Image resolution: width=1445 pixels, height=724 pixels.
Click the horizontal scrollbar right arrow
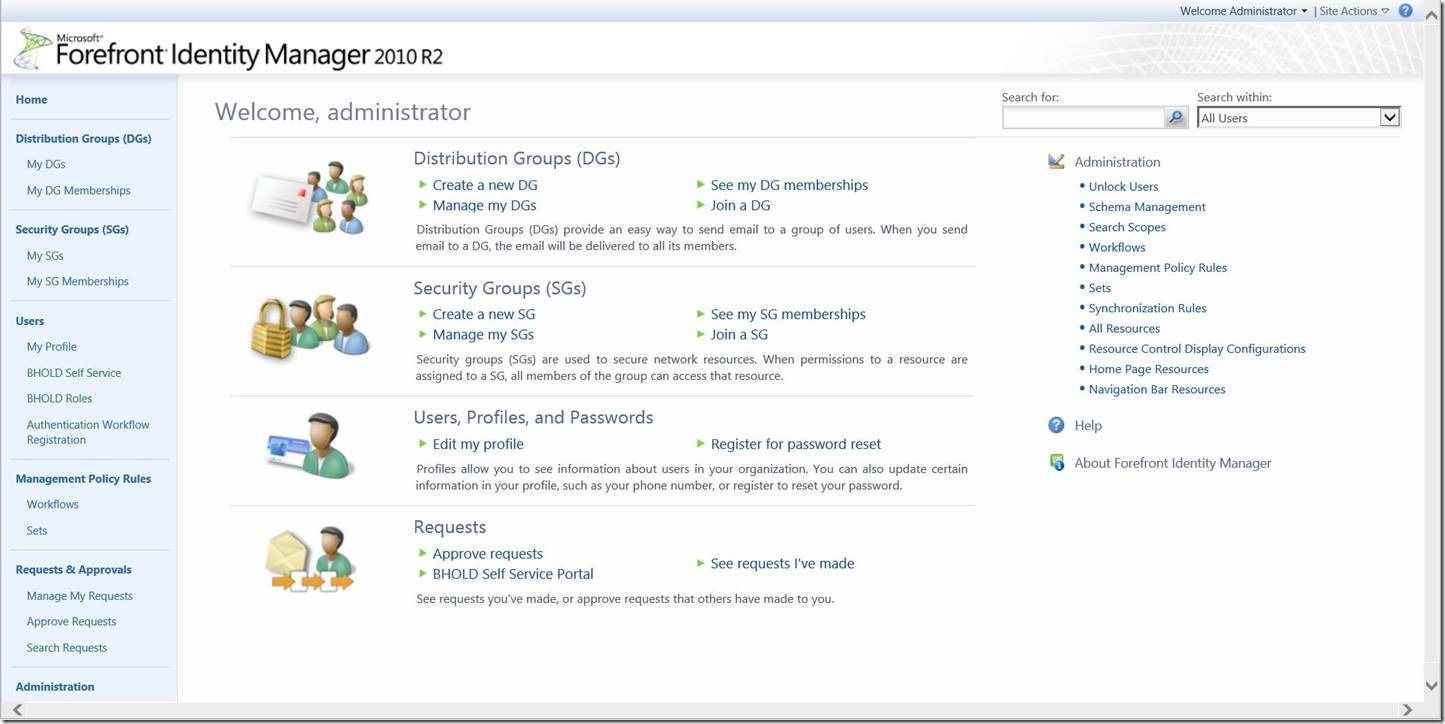[x=1407, y=710]
